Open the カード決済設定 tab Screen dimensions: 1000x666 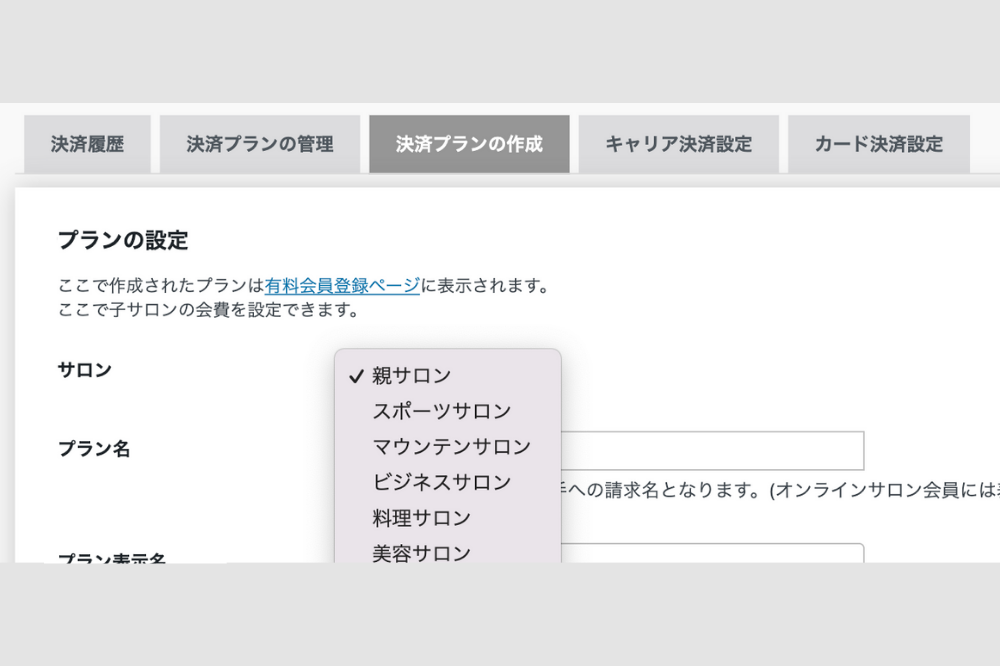[878, 144]
